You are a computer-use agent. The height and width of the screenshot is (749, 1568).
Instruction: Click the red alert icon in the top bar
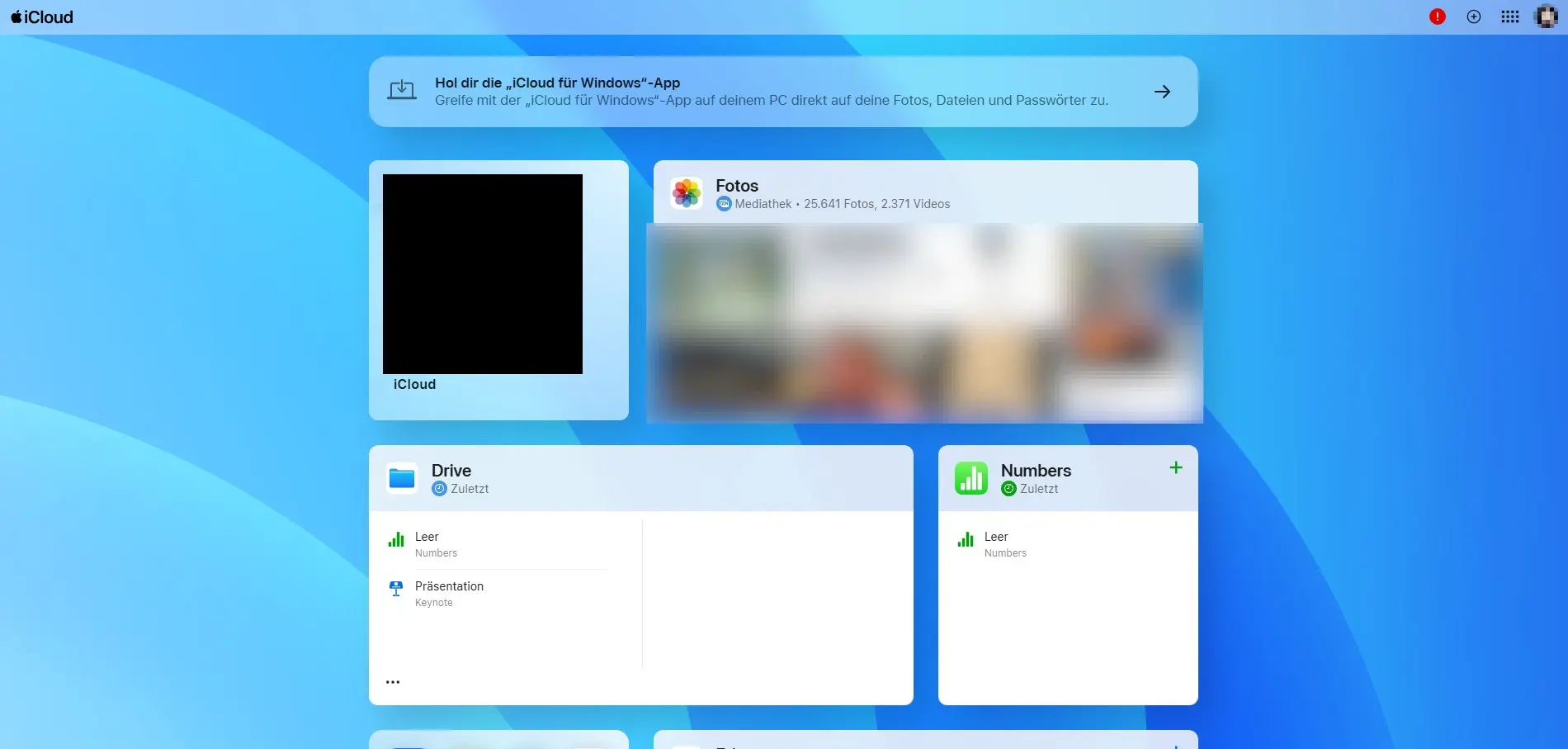tap(1438, 17)
